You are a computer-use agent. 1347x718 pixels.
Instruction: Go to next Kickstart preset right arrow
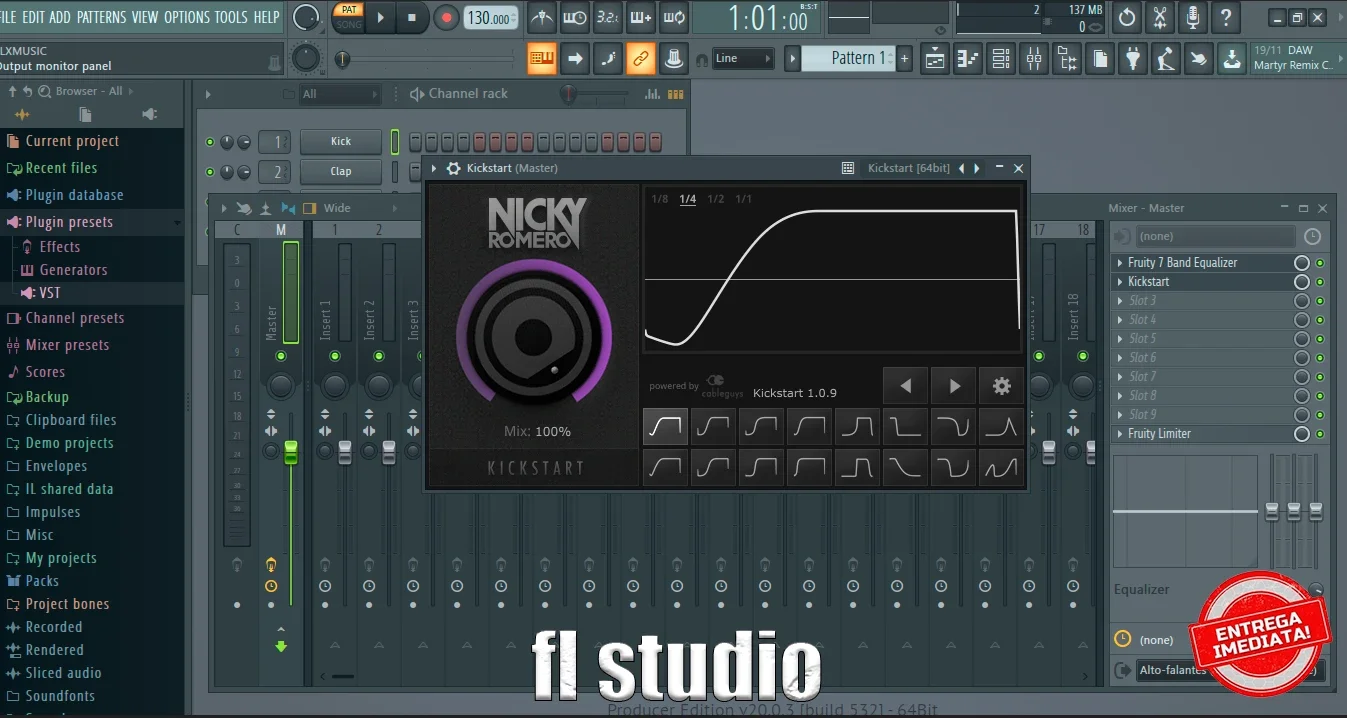pos(954,386)
